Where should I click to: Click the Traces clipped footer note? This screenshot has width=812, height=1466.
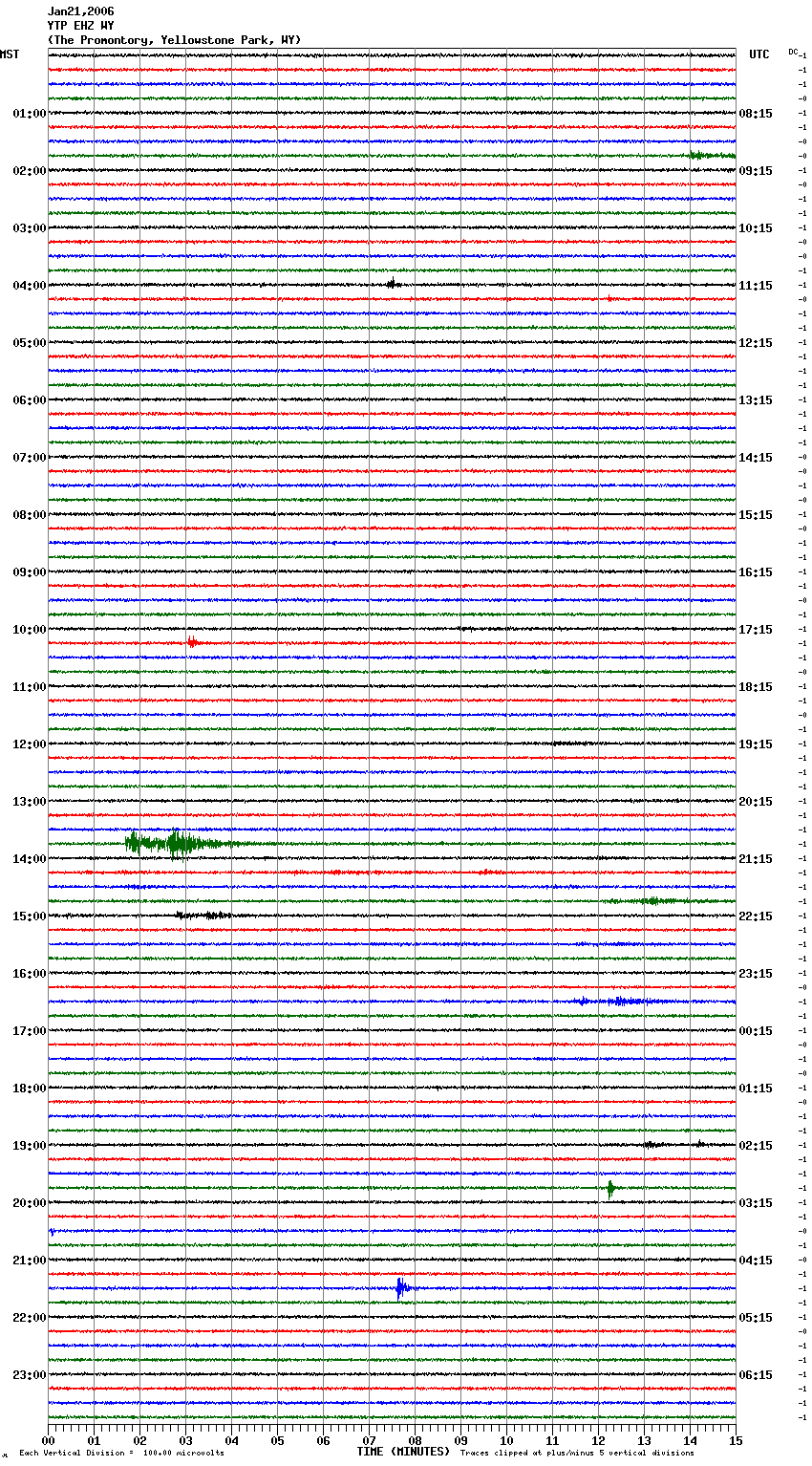pos(577,1454)
